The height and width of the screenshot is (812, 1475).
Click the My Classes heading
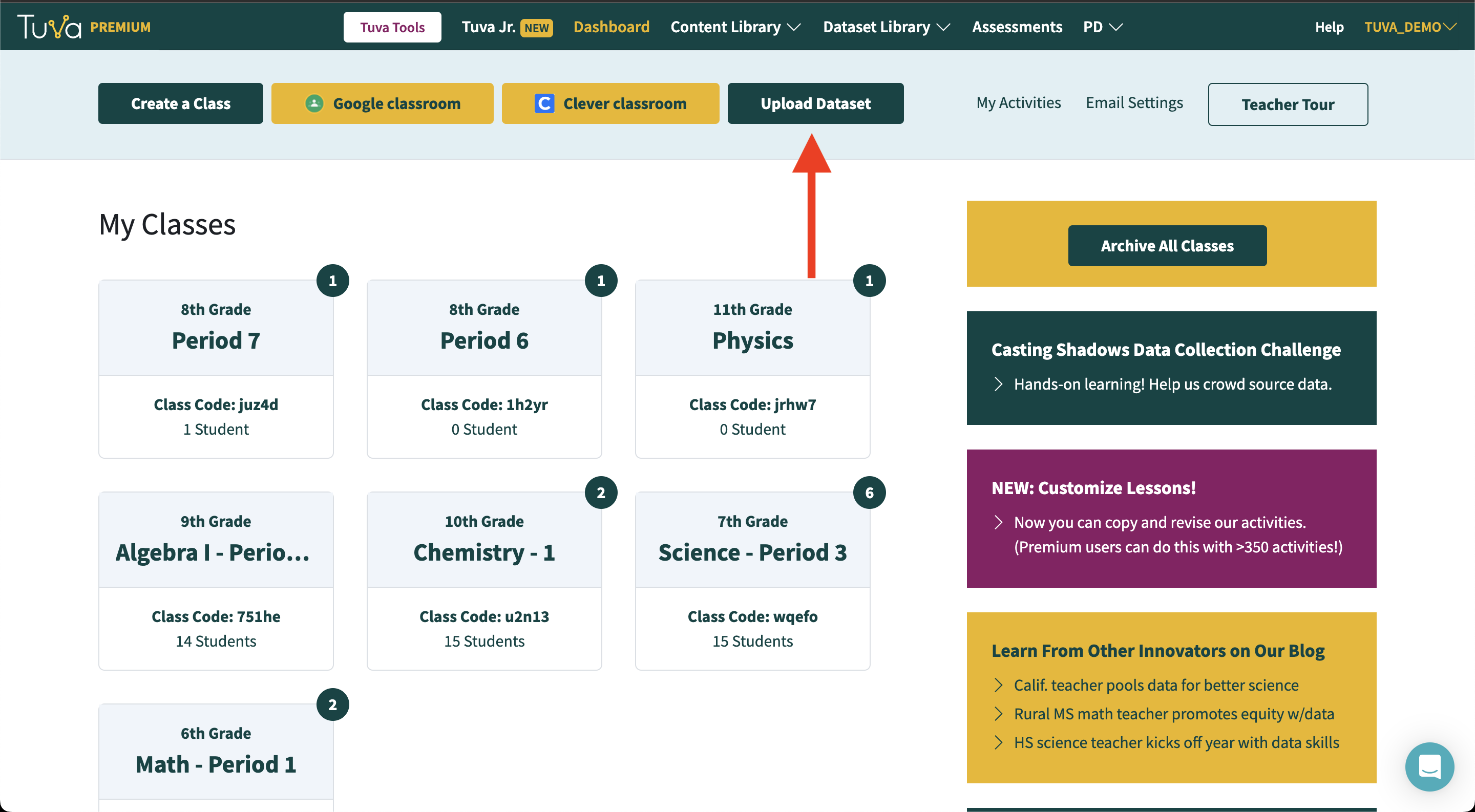[167, 224]
